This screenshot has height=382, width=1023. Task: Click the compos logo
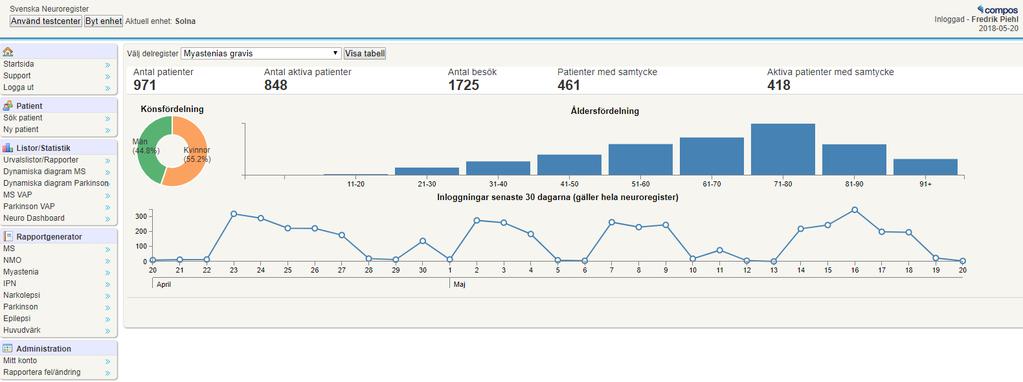997,10
